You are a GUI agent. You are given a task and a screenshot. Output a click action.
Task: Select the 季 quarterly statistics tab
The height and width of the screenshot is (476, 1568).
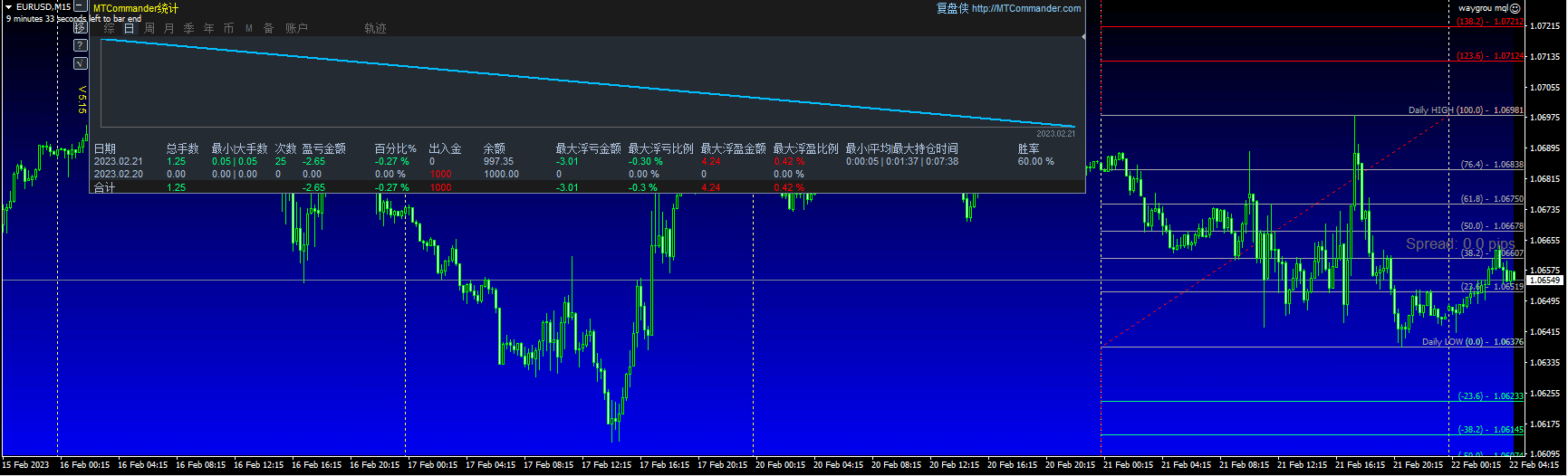point(188,28)
